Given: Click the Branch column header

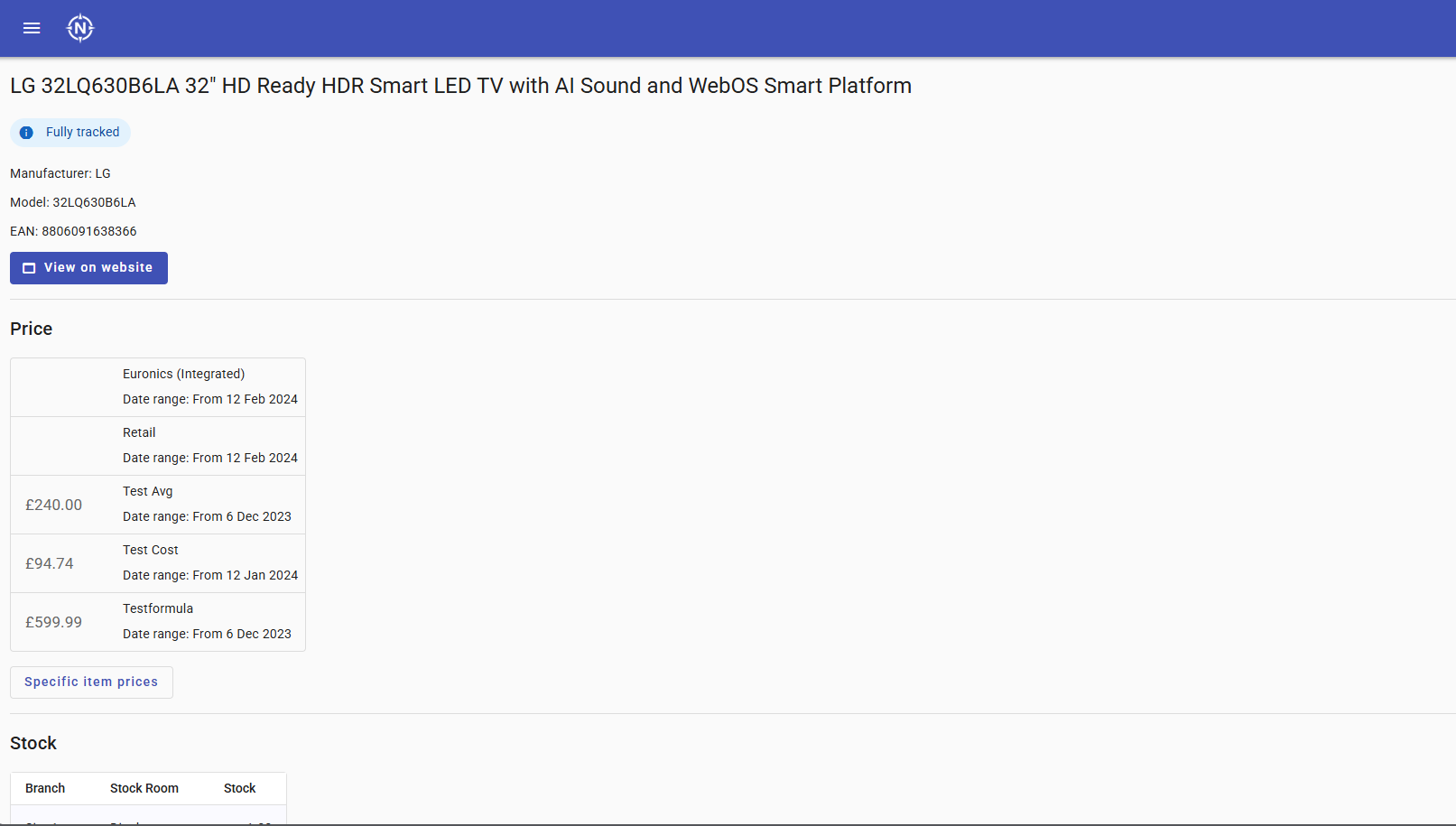Looking at the screenshot, I should tap(45, 788).
